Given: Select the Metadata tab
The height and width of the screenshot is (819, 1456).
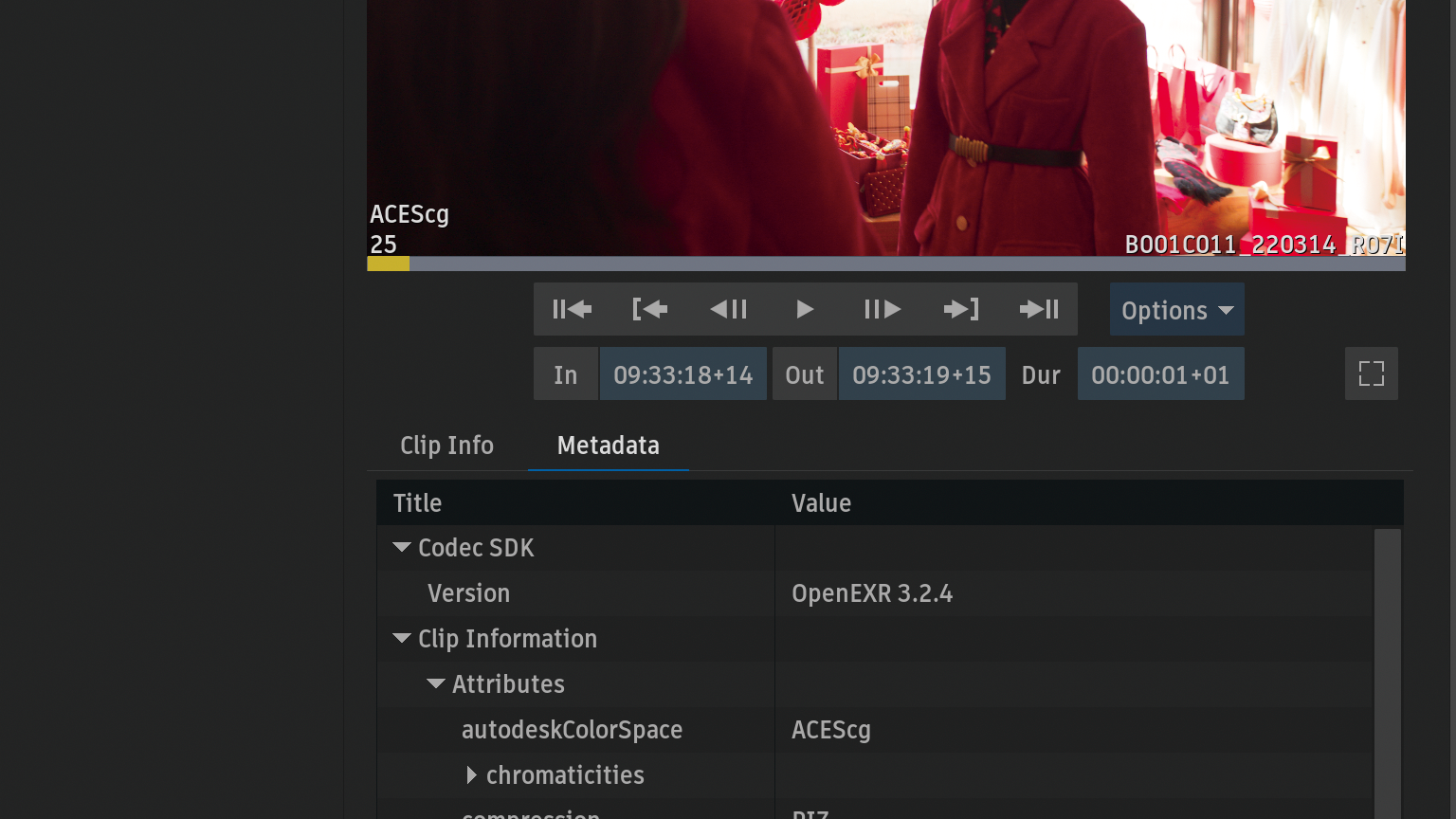Looking at the screenshot, I should pyautogui.click(x=608, y=446).
